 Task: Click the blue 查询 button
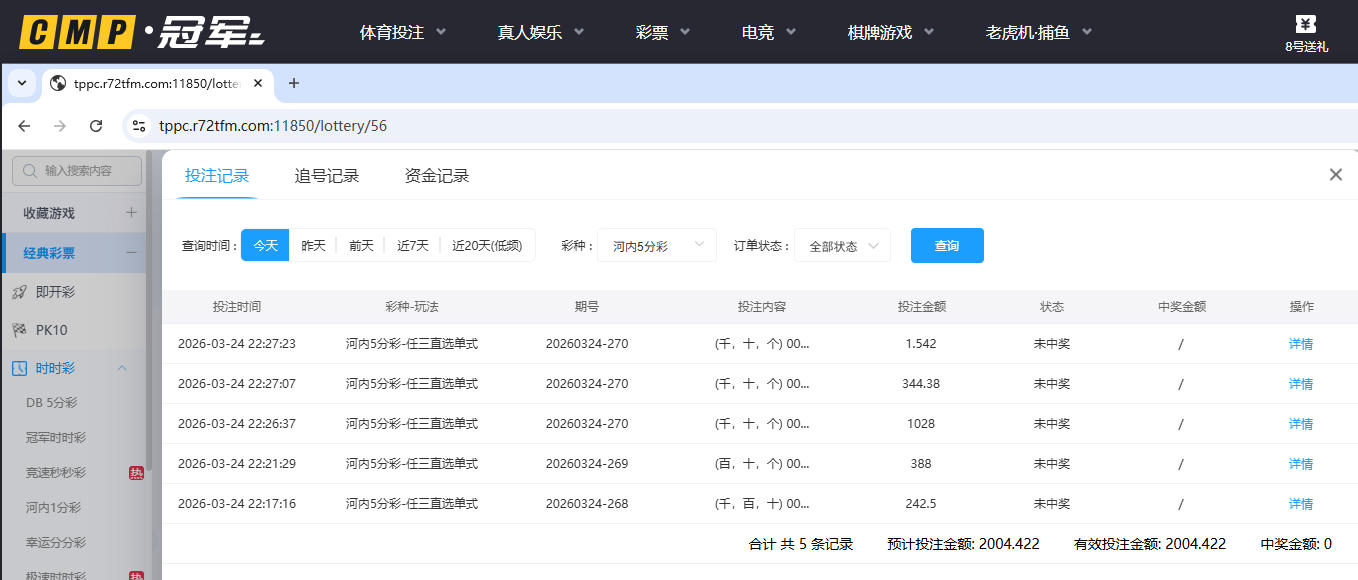coord(946,246)
